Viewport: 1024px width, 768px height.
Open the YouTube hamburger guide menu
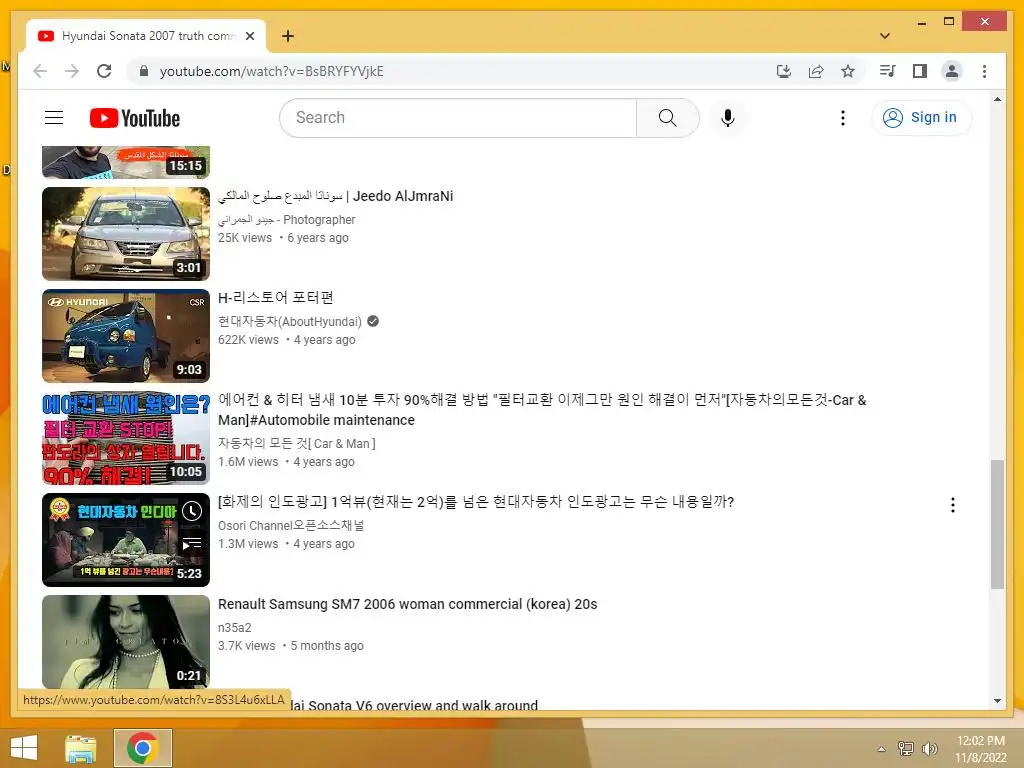54,118
